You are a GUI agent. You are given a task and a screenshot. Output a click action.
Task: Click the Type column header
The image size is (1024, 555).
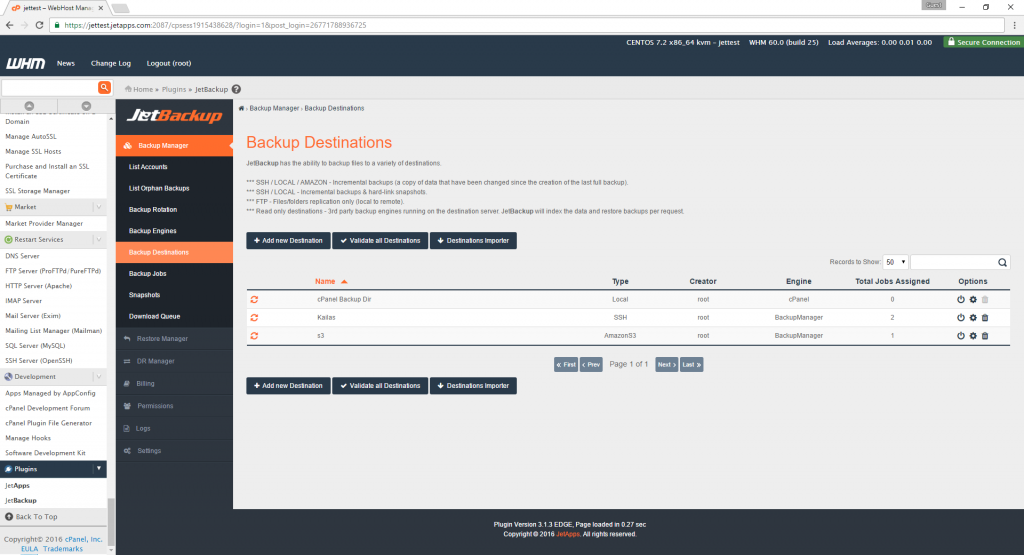click(620, 281)
